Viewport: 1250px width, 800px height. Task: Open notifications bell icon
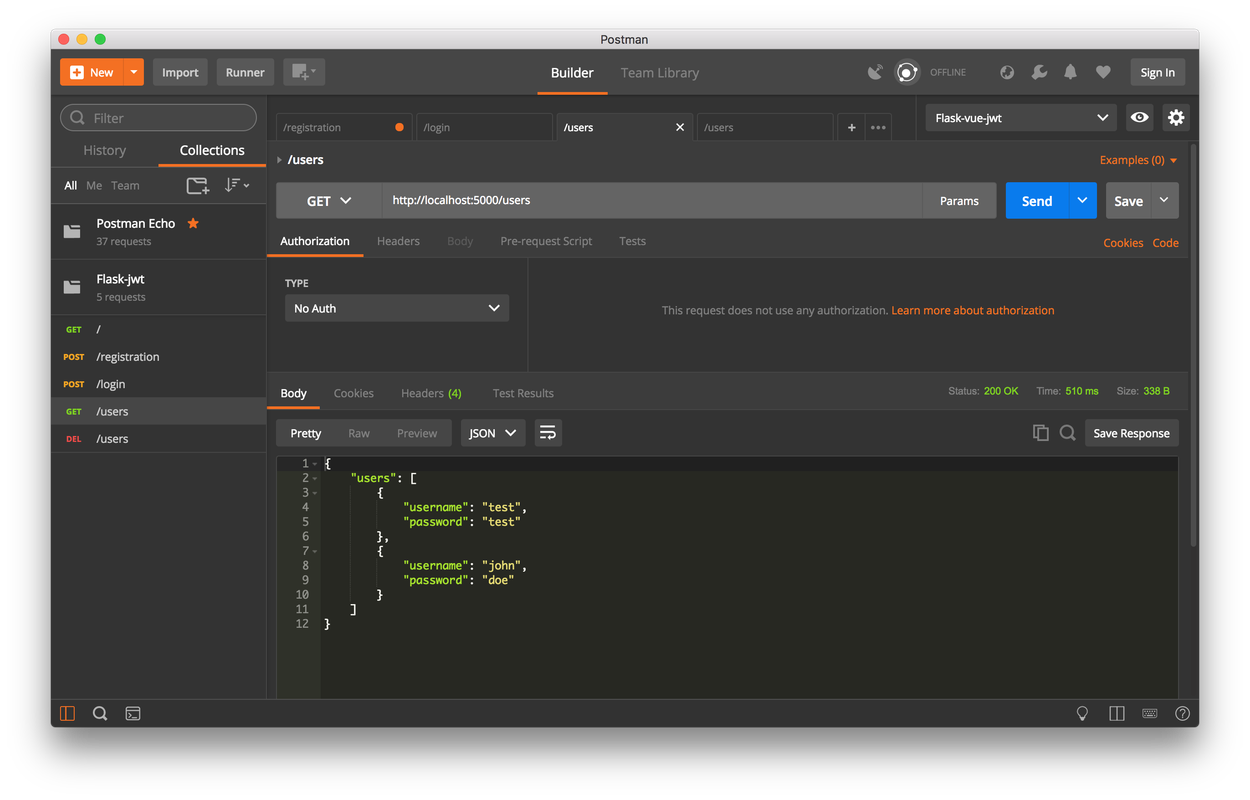click(1070, 72)
